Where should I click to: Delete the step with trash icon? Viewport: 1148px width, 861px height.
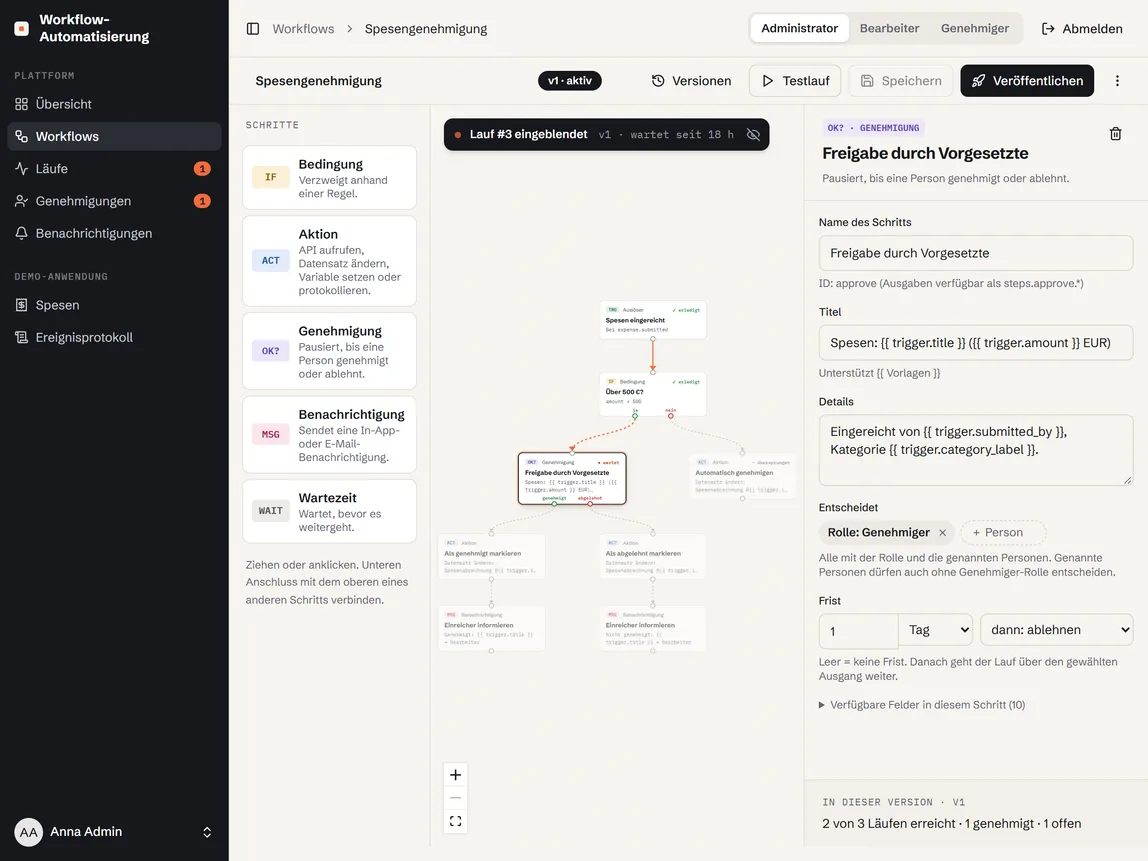coord(1115,133)
